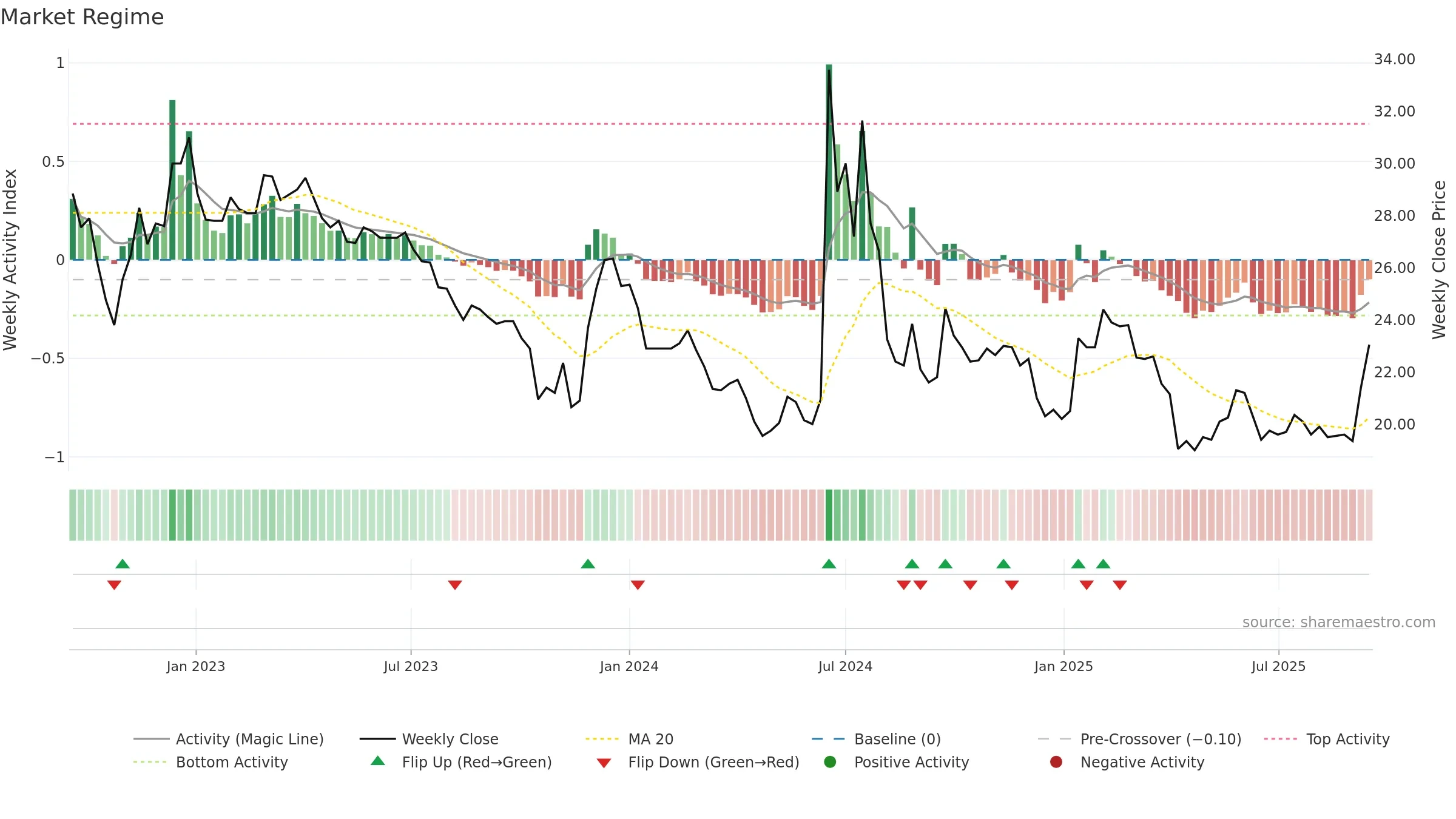
Task: Toggle the Flip Down (Green→Red) legend entry
Action: click(x=698, y=762)
